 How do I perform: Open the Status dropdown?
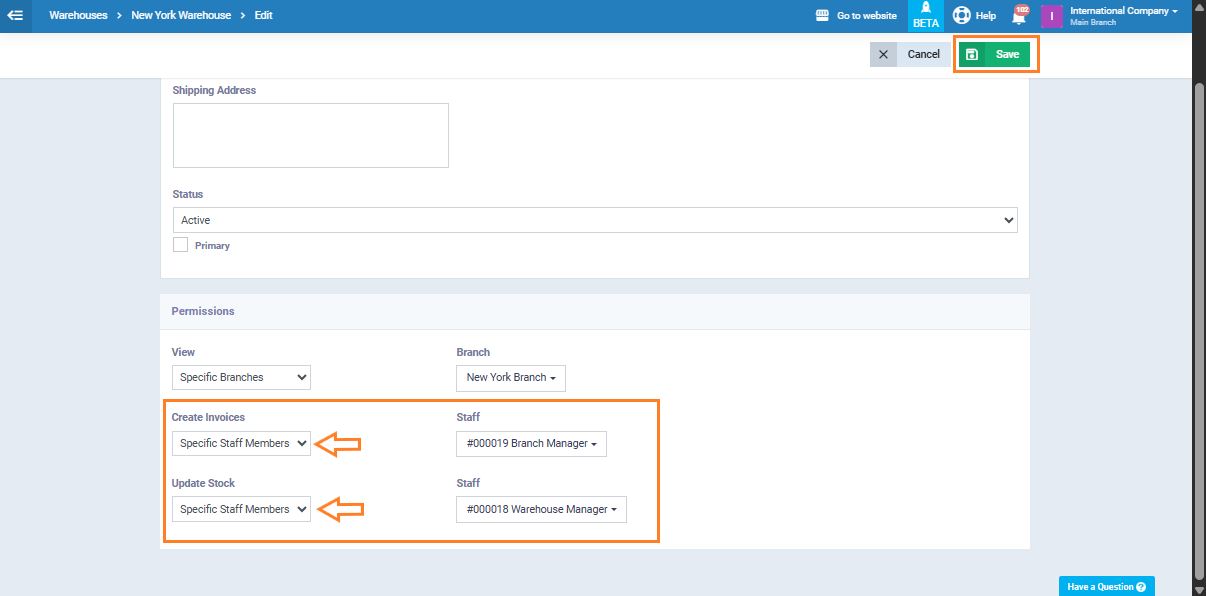click(595, 220)
